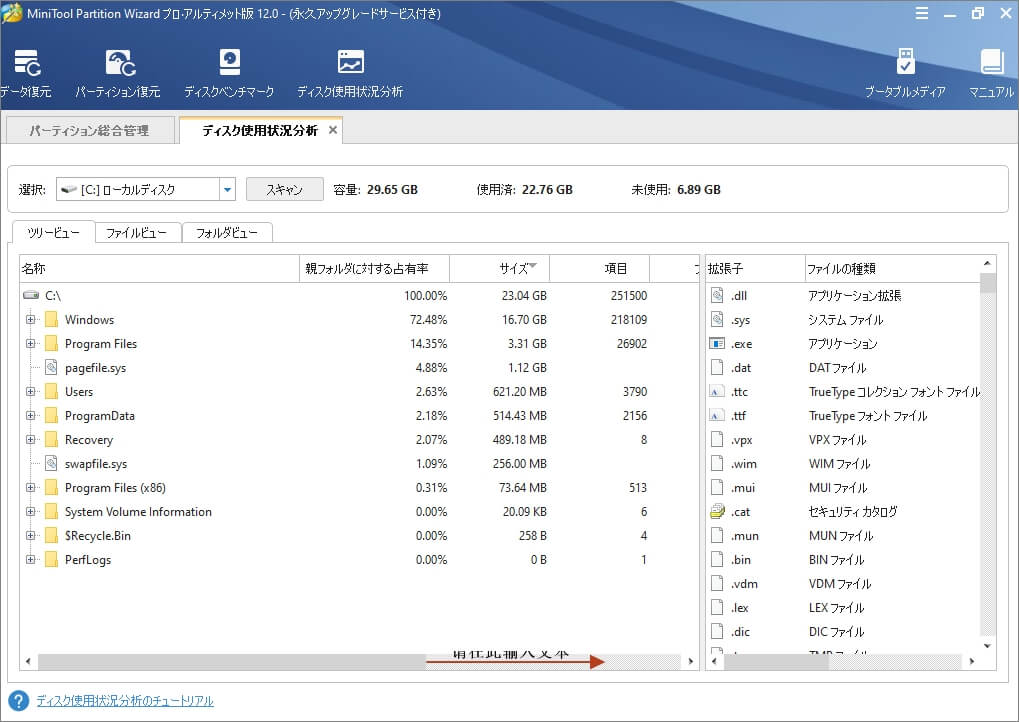The height and width of the screenshot is (722, 1019).
Task: Open the Manual (マニュアル) icon
Action: 992,73
